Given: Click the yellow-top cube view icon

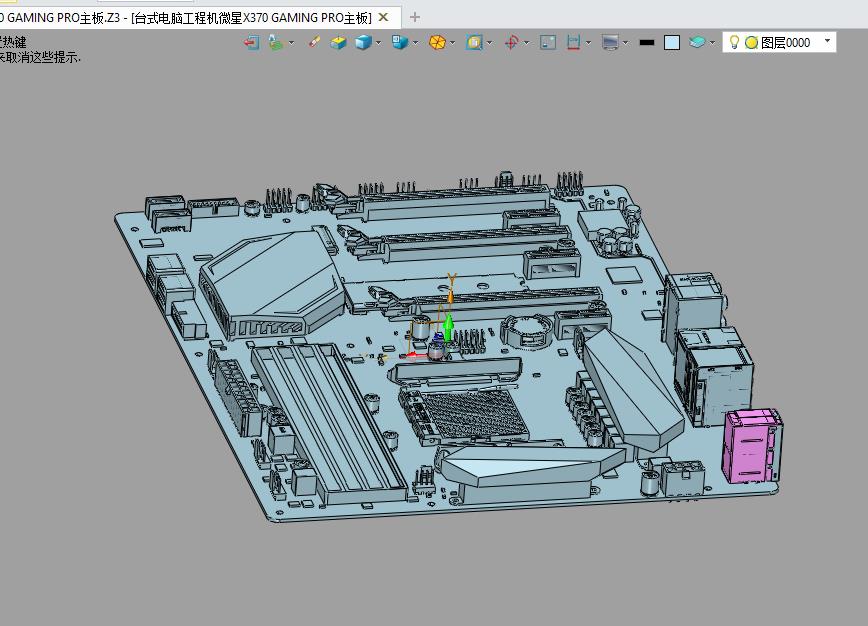Looking at the screenshot, I should [338, 43].
